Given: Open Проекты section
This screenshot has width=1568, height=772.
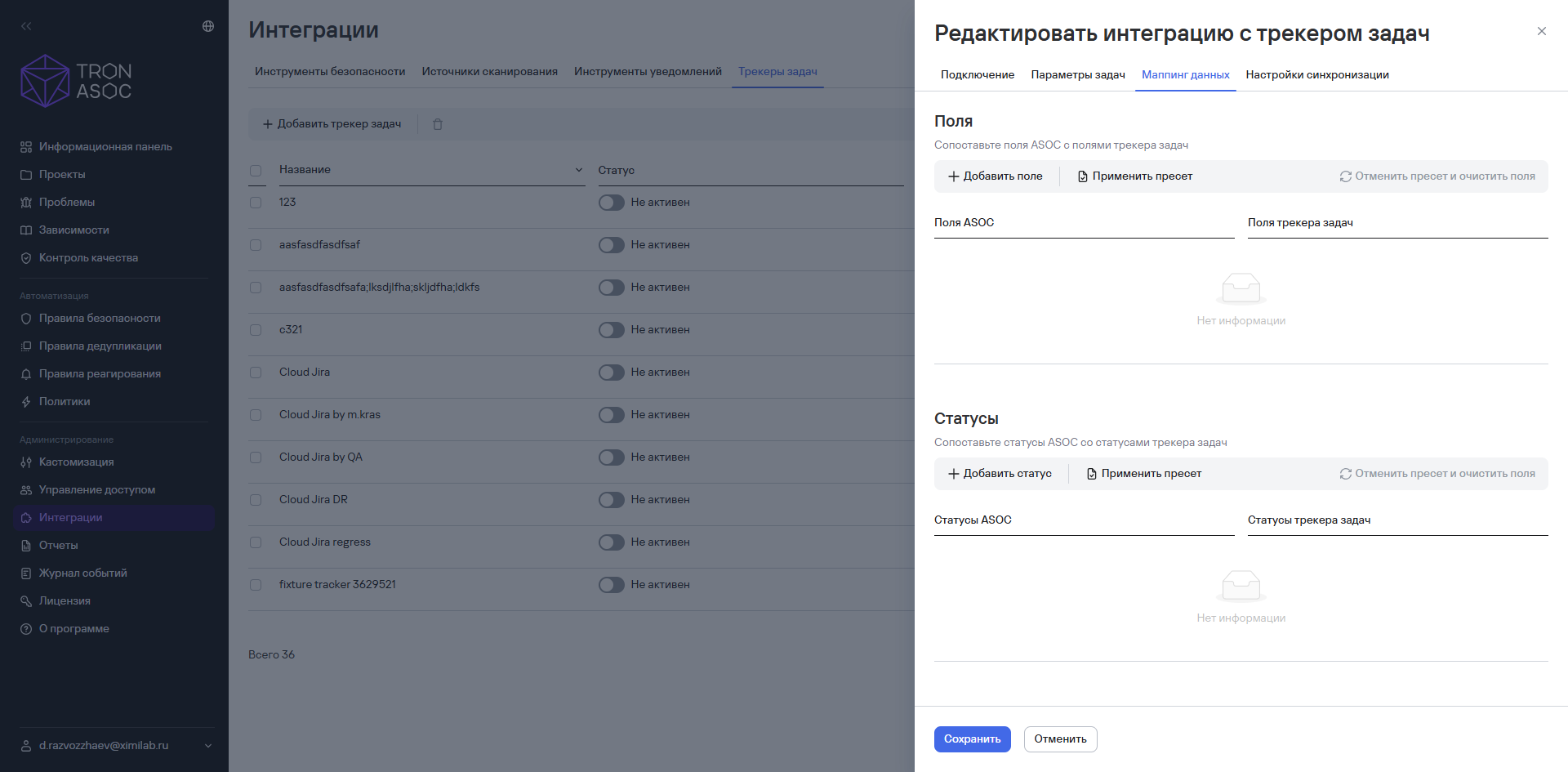Looking at the screenshot, I should point(62,175).
